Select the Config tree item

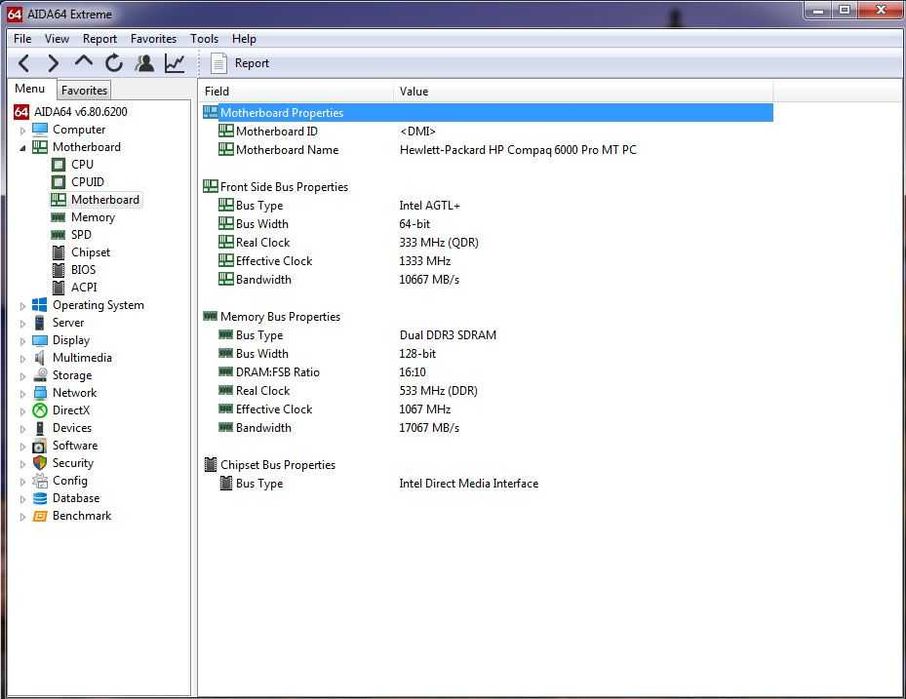coord(70,481)
